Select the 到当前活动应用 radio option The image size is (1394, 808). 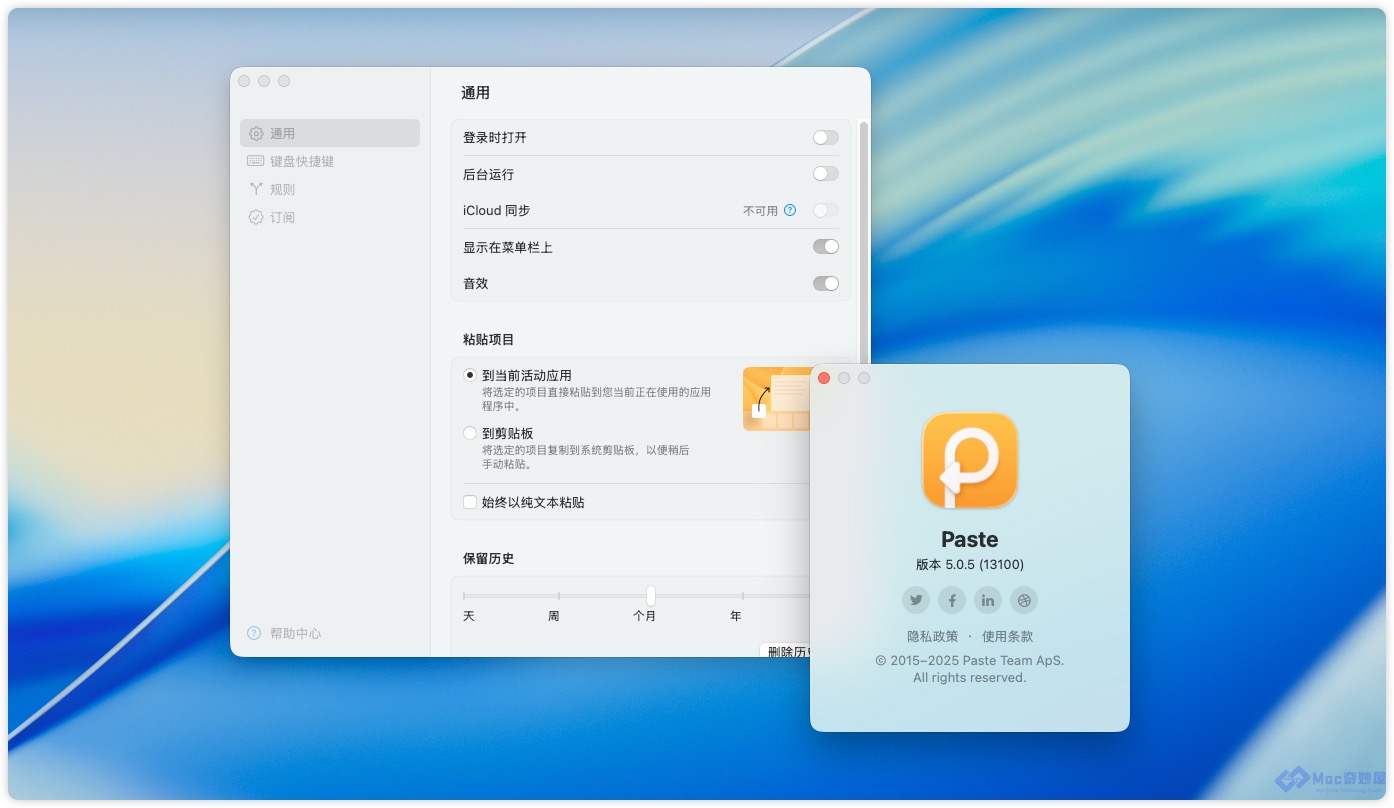[x=470, y=375]
